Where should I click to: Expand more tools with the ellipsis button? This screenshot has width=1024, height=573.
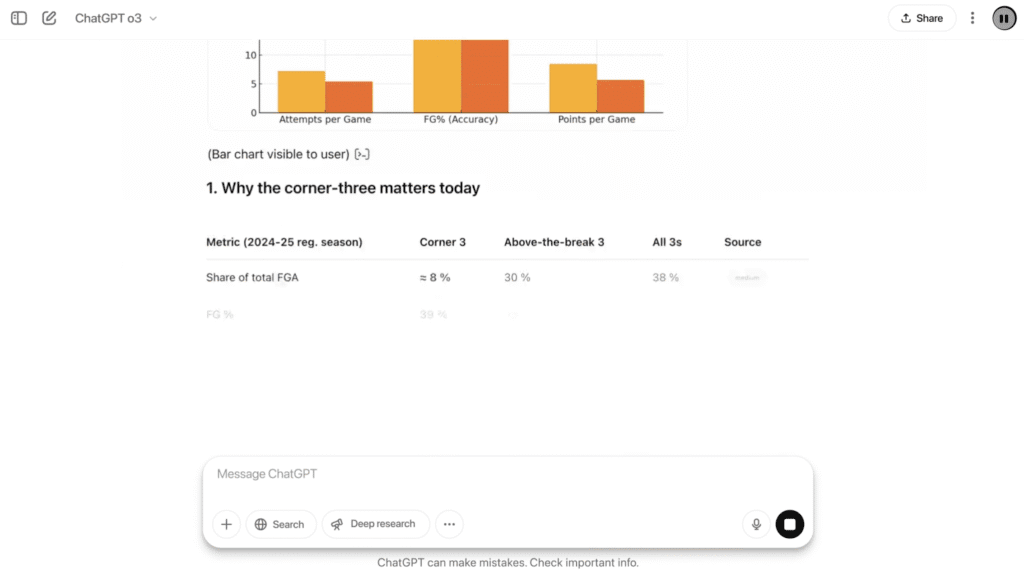pyautogui.click(x=449, y=524)
